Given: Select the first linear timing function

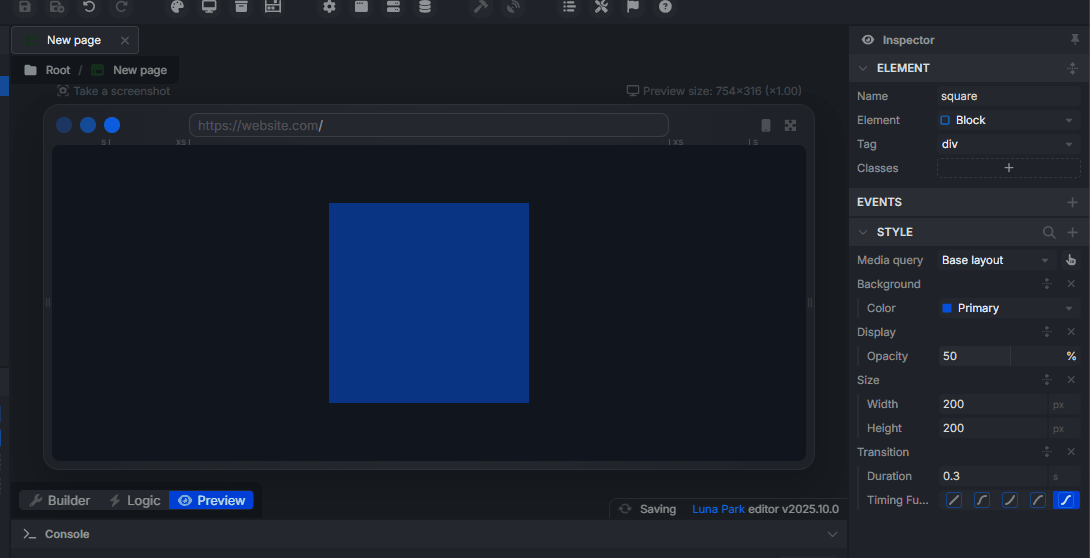Looking at the screenshot, I should (954, 500).
